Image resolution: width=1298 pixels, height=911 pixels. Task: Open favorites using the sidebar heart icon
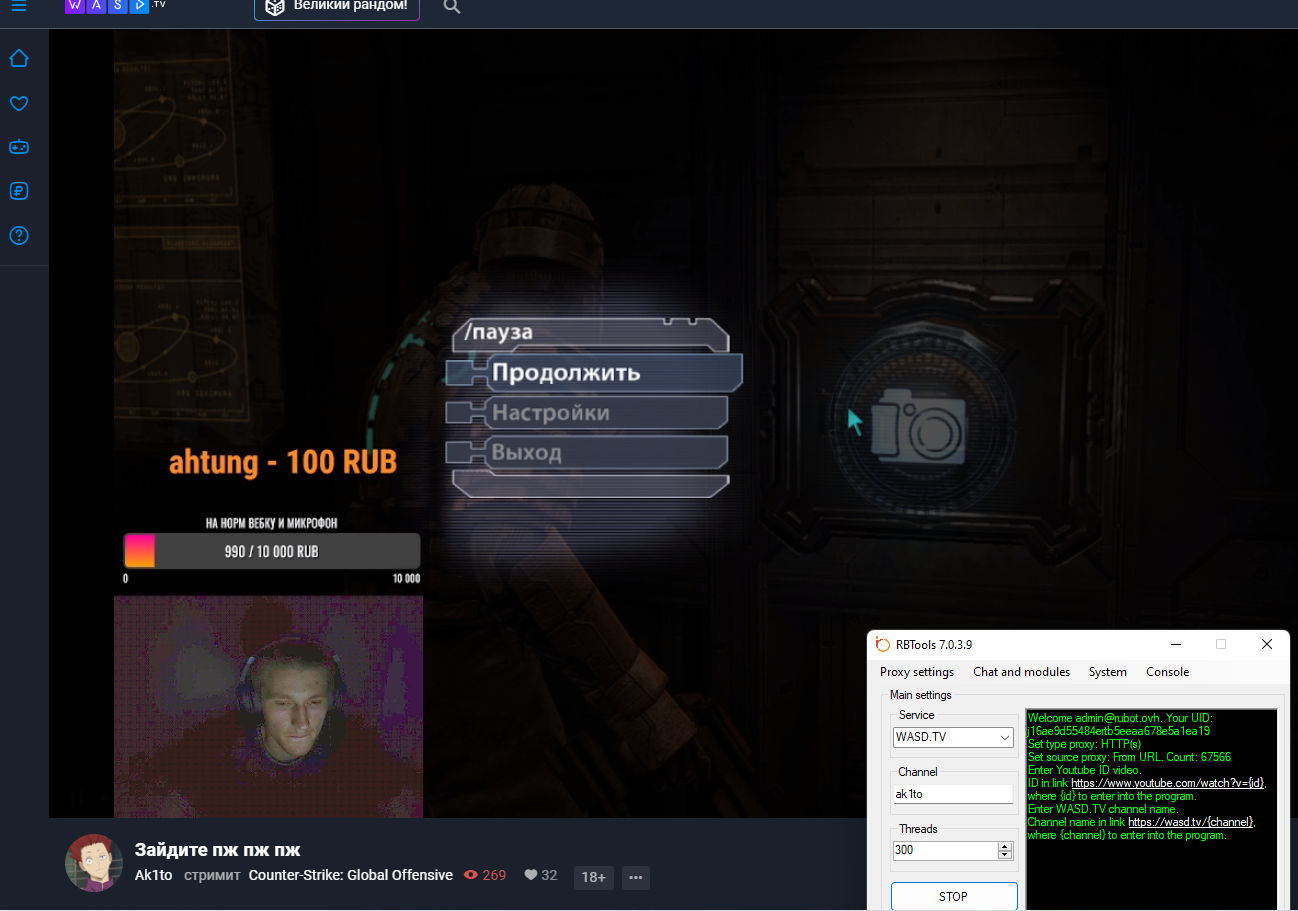19,103
